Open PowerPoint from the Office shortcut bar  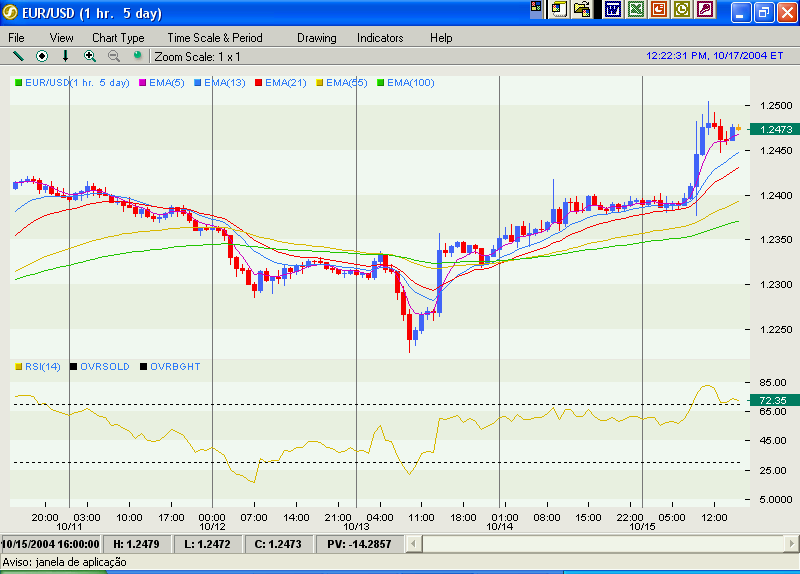coord(659,9)
